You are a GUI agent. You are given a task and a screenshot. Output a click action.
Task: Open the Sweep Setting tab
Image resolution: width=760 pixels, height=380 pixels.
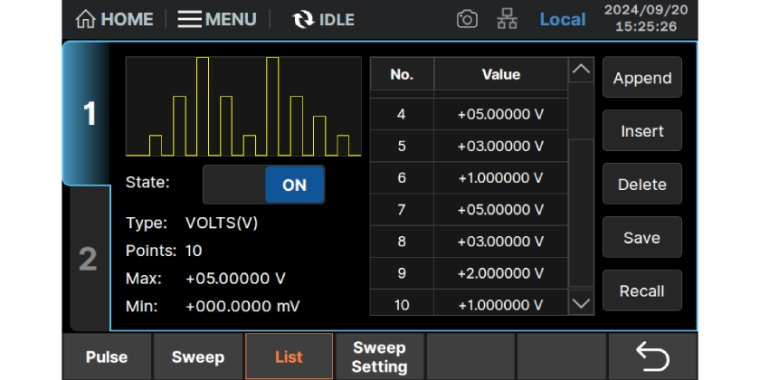[380, 357]
